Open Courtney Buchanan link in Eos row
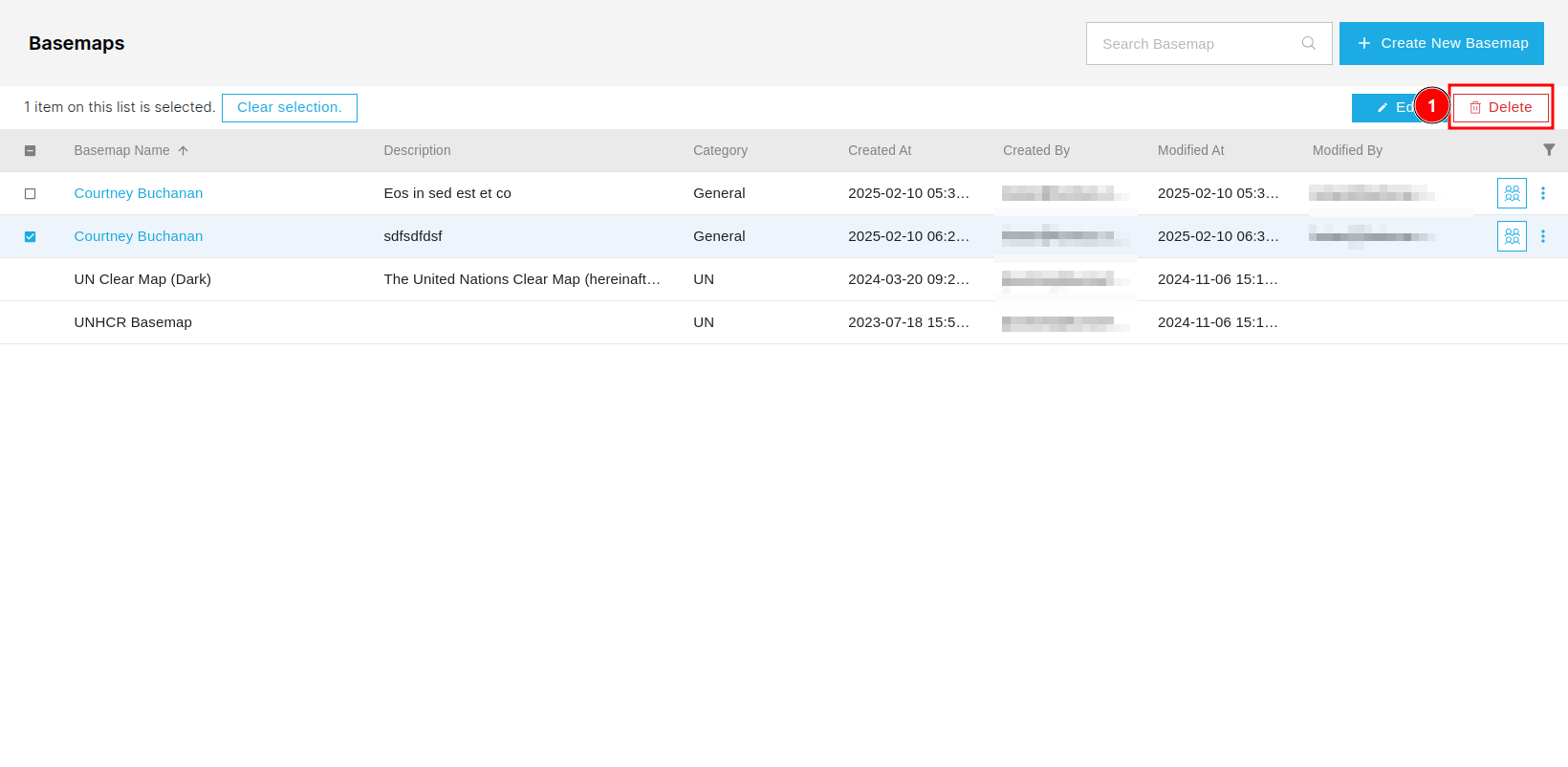The width and height of the screenshot is (1568, 767). (139, 193)
